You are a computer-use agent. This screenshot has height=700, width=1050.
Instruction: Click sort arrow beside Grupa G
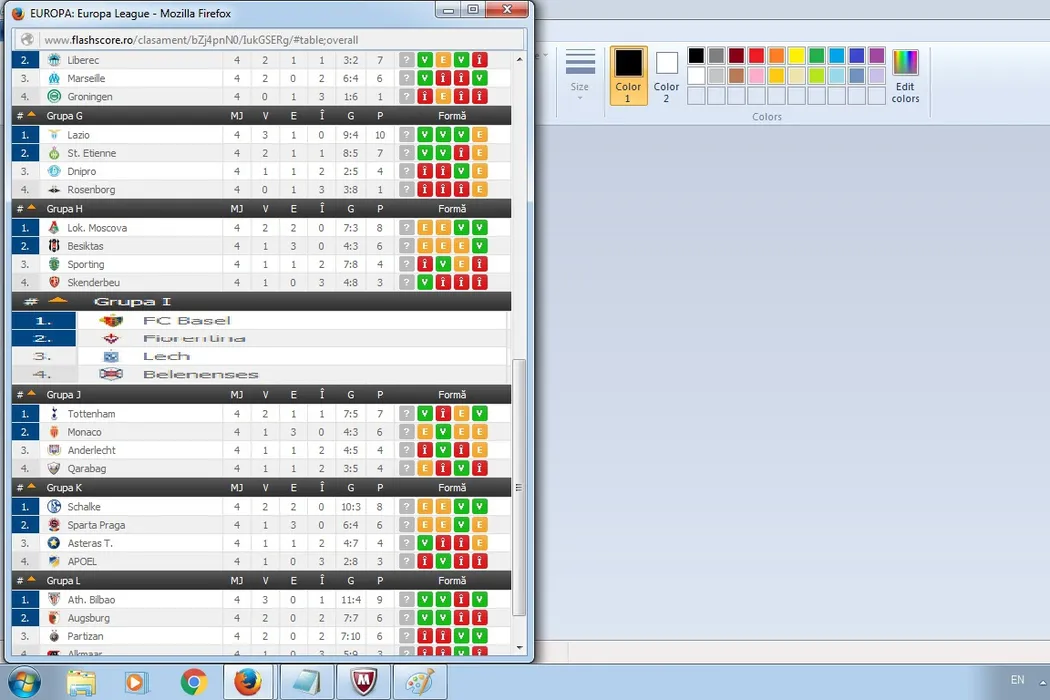(31, 115)
